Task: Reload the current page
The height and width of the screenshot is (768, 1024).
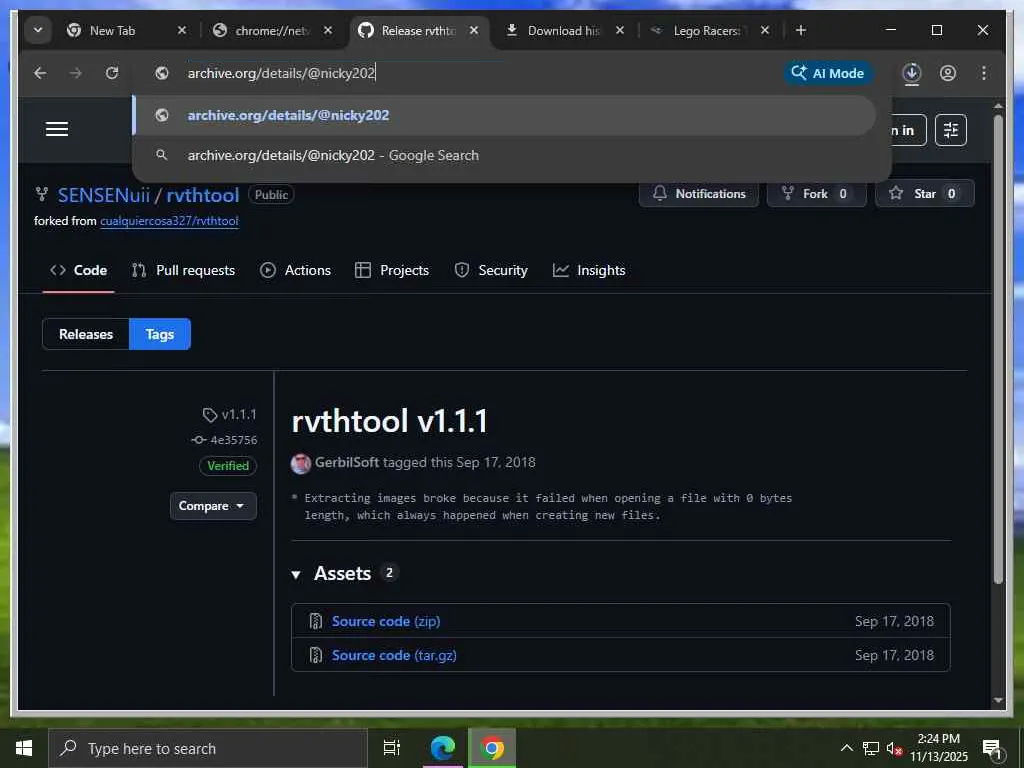Action: click(112, 72)
